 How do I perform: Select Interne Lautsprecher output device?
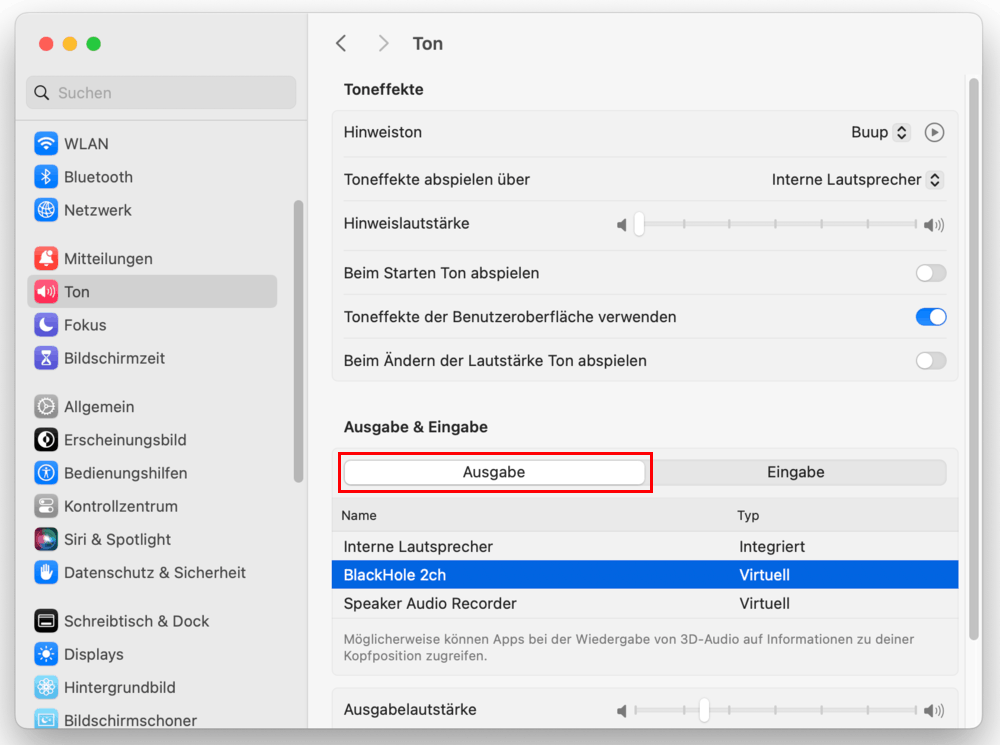[418, 546]
